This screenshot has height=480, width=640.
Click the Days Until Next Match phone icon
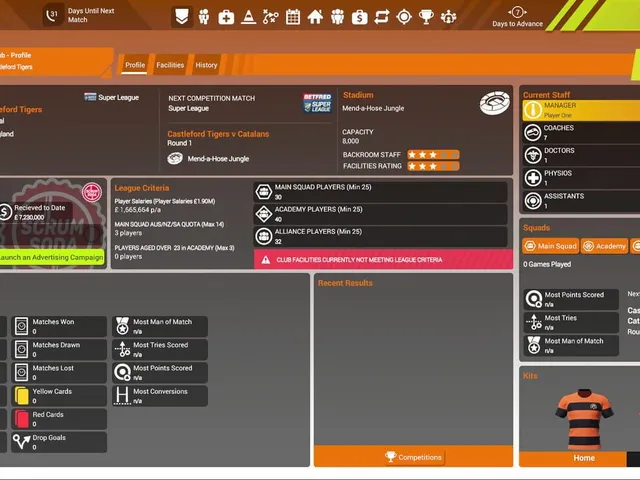pyautogui.click(x=52, y=15)
